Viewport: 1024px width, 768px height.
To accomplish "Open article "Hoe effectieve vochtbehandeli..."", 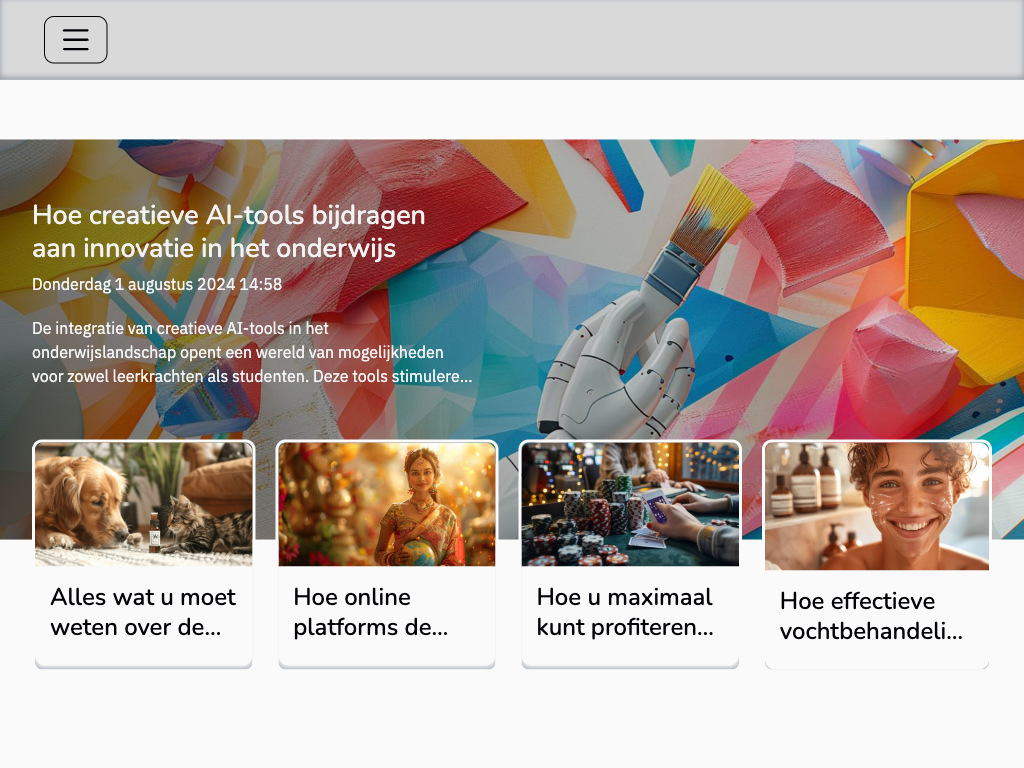I will (x=871, y=616).
